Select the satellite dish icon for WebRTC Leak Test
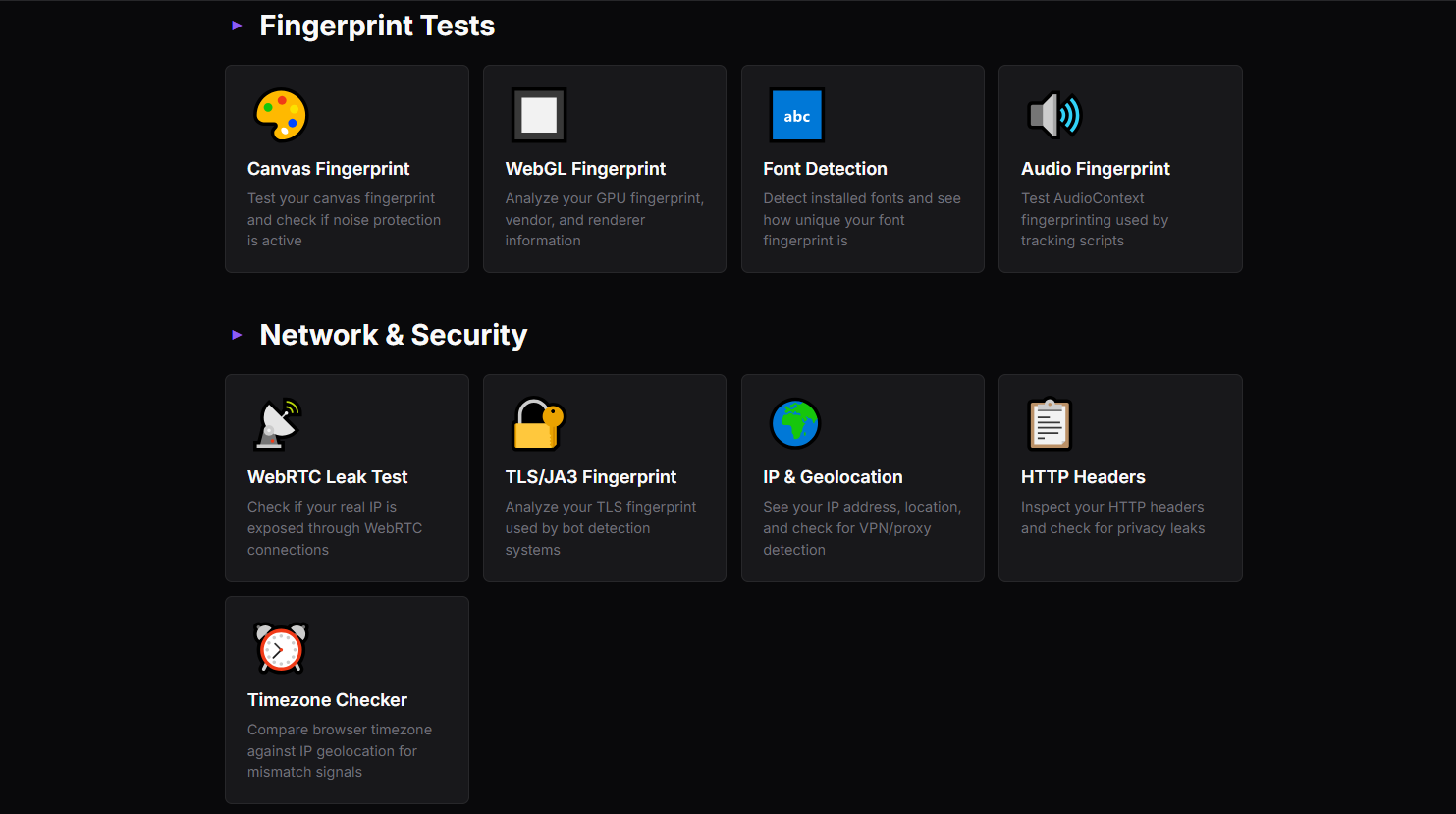 [277, 423]
